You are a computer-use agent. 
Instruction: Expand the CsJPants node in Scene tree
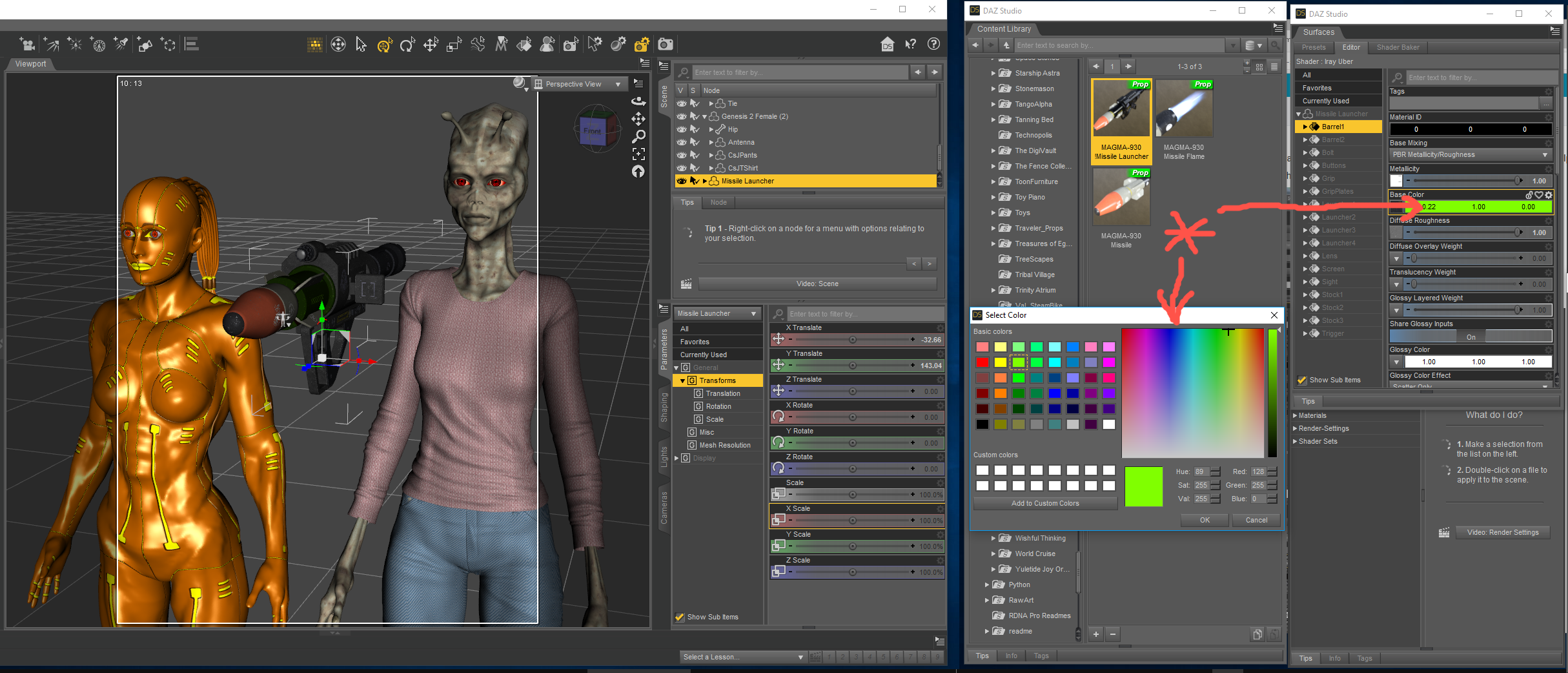[711, 155]
